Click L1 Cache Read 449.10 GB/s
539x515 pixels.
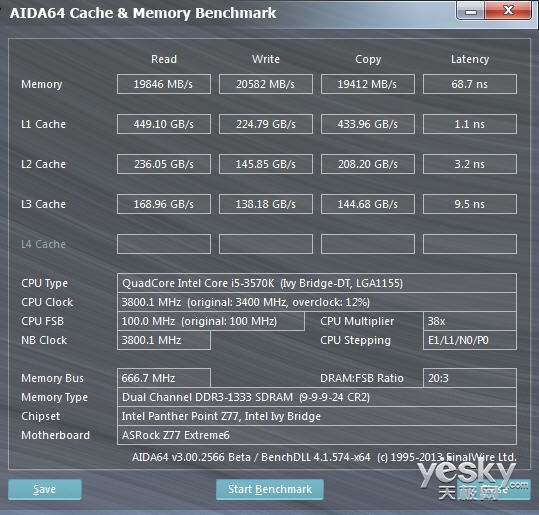tap(164, 124)
